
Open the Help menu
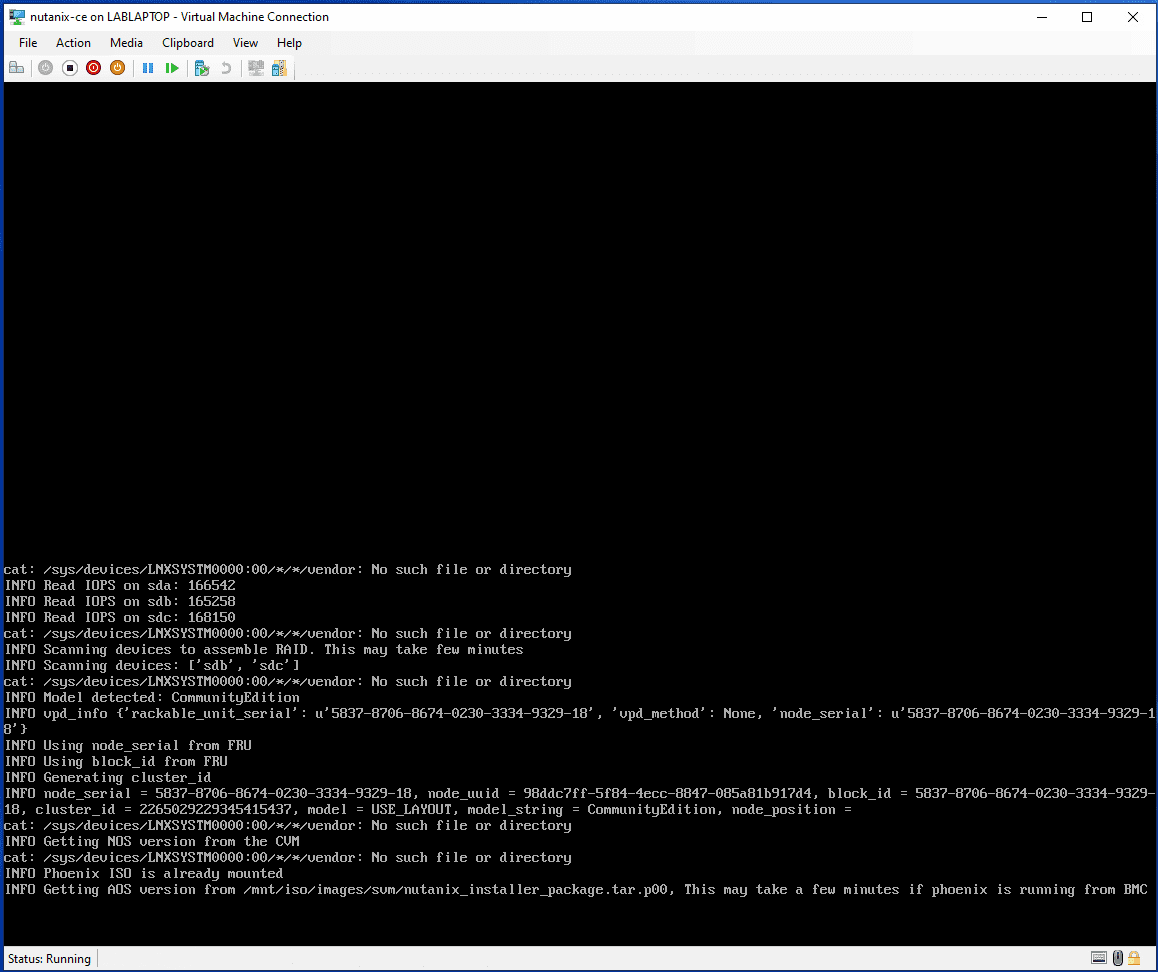click(289, 43)
